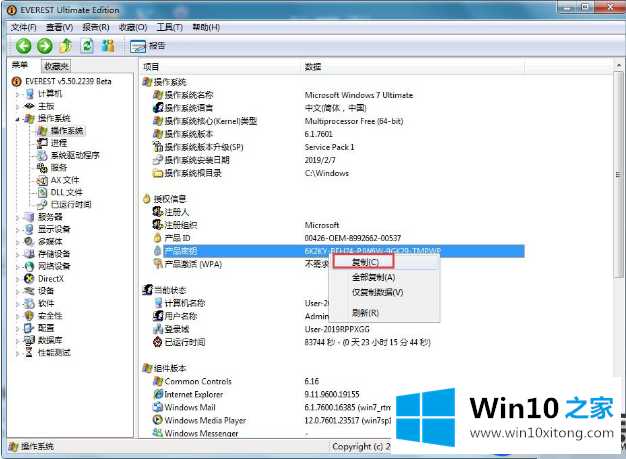Open the 报告(R) menu
This screenshot has width=626, height=459.
tap(96, 27)
